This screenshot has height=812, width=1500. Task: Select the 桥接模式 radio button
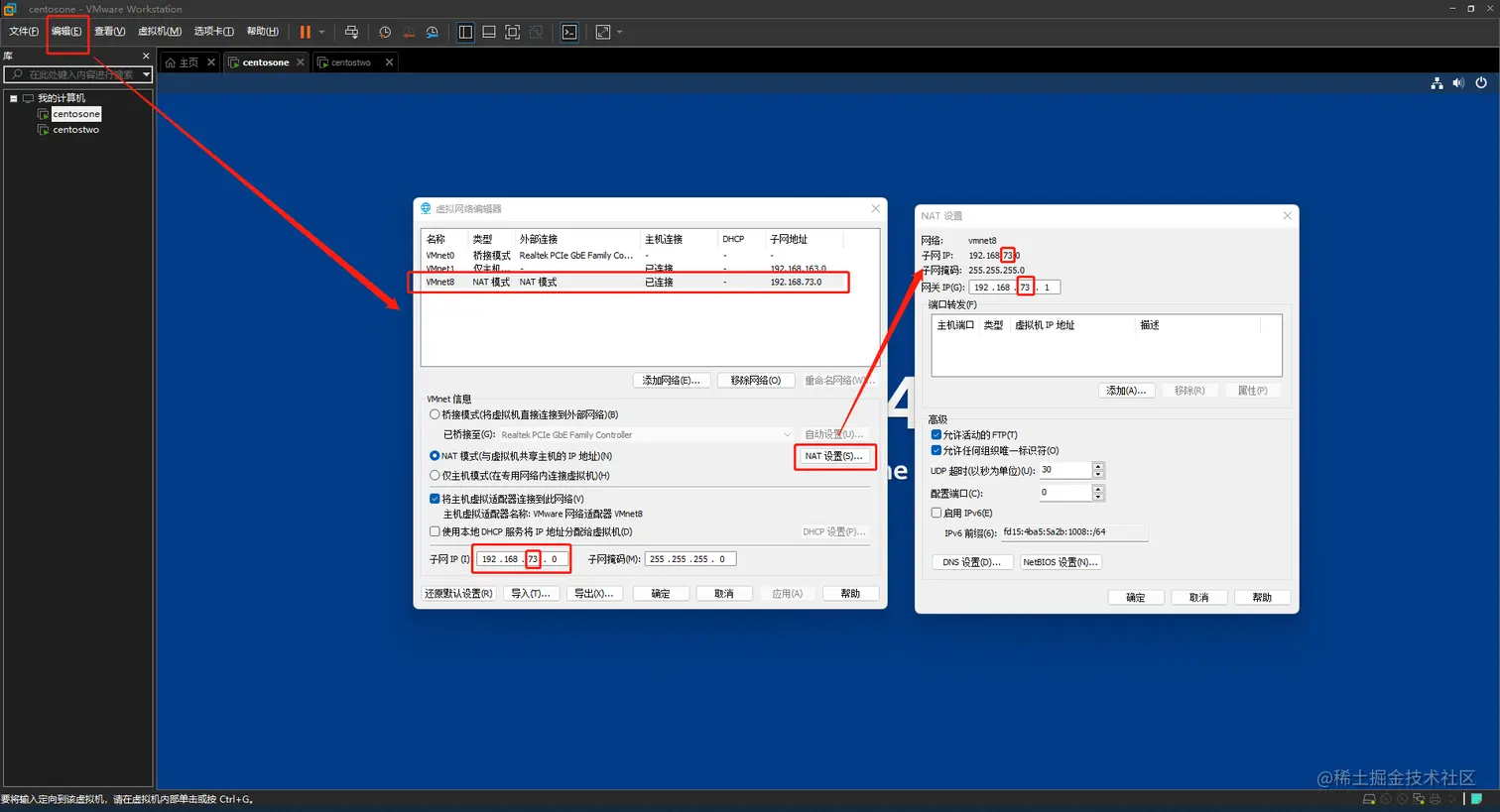tap(435, 414)
